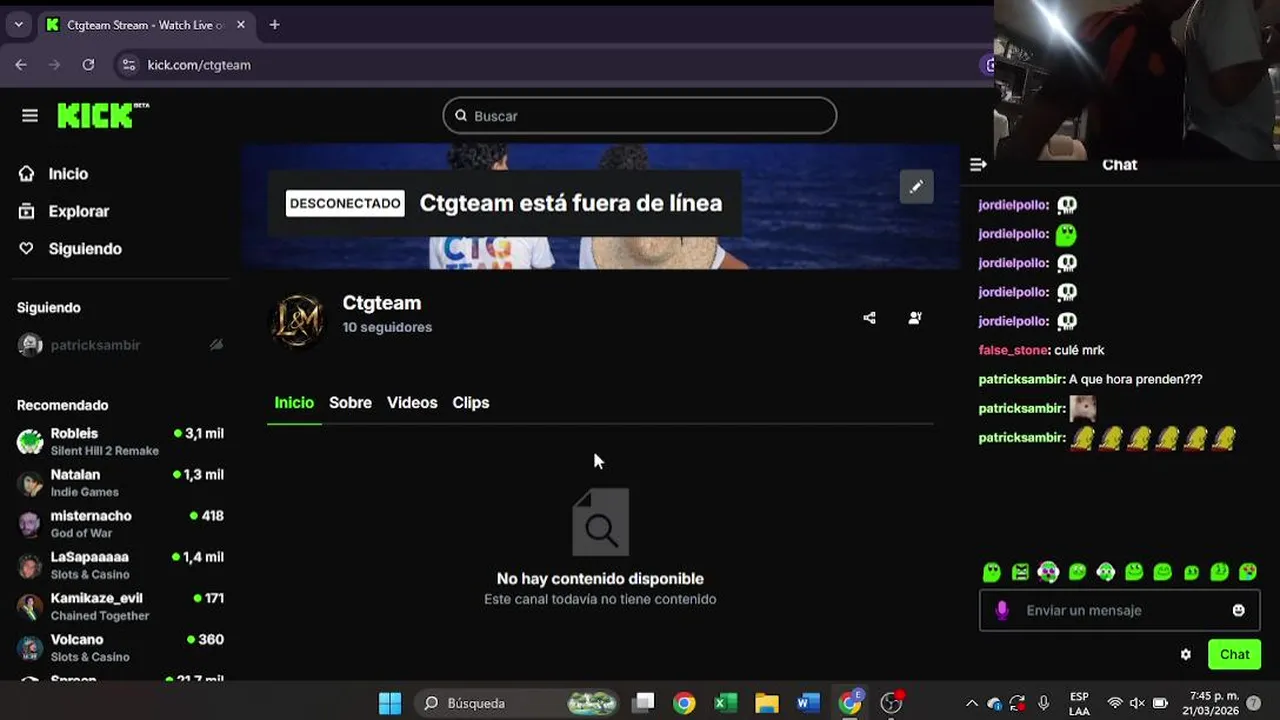Switch to the Videos tab
1280x720 pixels.
click(412, 403)
